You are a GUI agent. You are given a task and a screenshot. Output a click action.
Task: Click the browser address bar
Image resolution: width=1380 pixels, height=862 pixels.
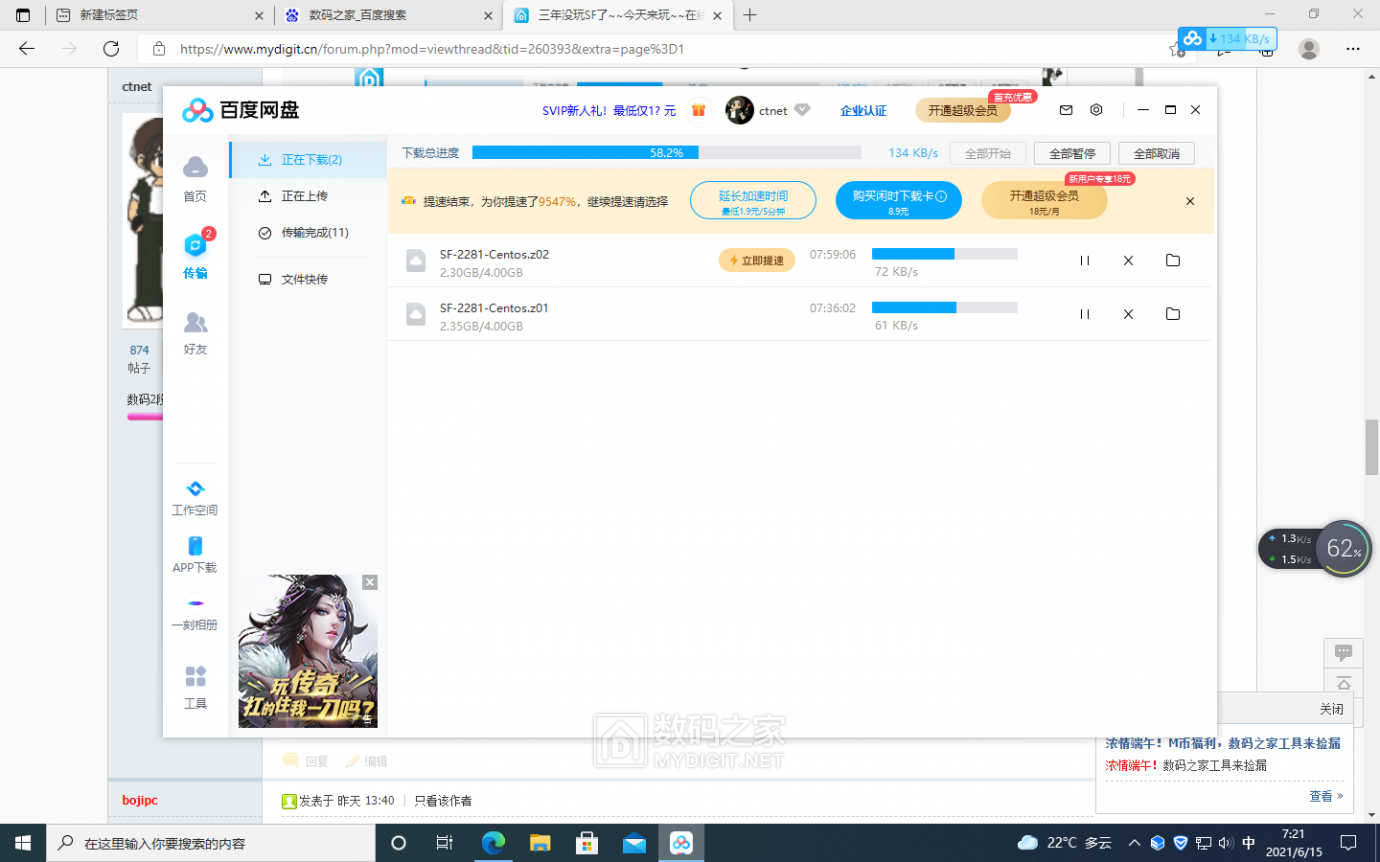click(x=660, y=48)
